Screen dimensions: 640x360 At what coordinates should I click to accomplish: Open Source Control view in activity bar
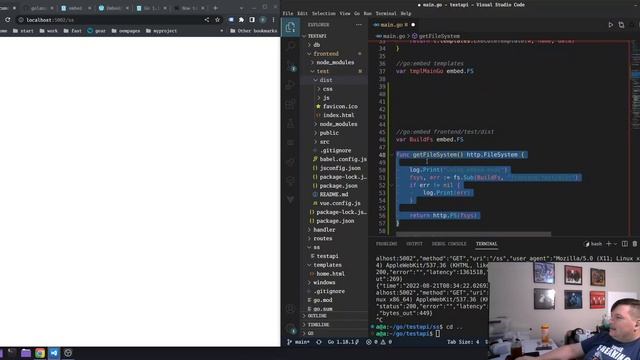point(291,65)
